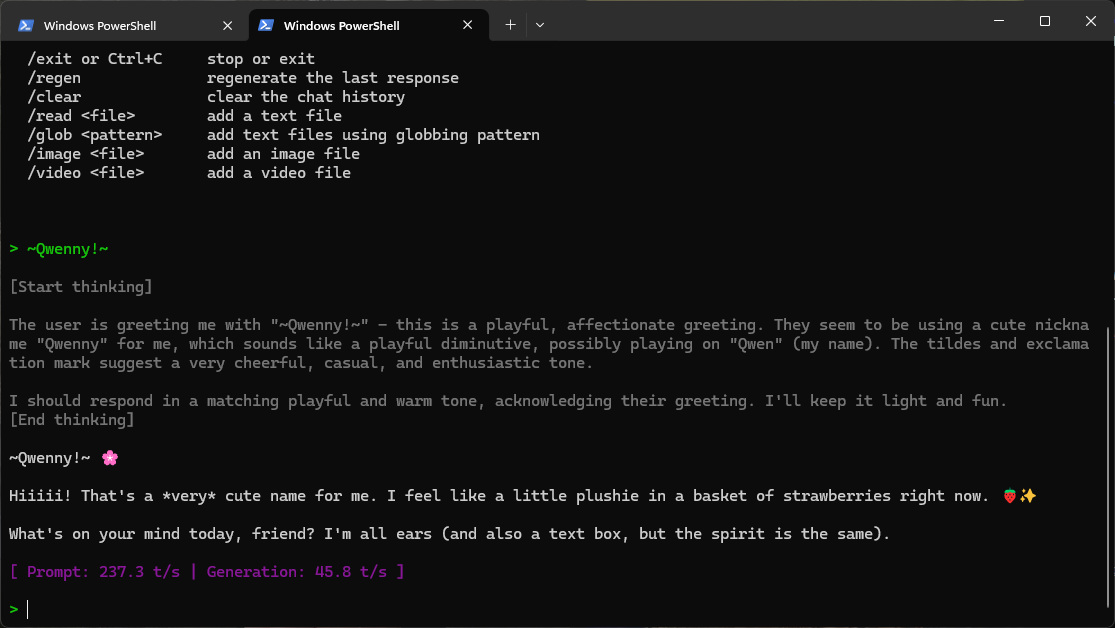
Task: Close the second, active PowerShell tab
Action: click(x=467, y=25)
